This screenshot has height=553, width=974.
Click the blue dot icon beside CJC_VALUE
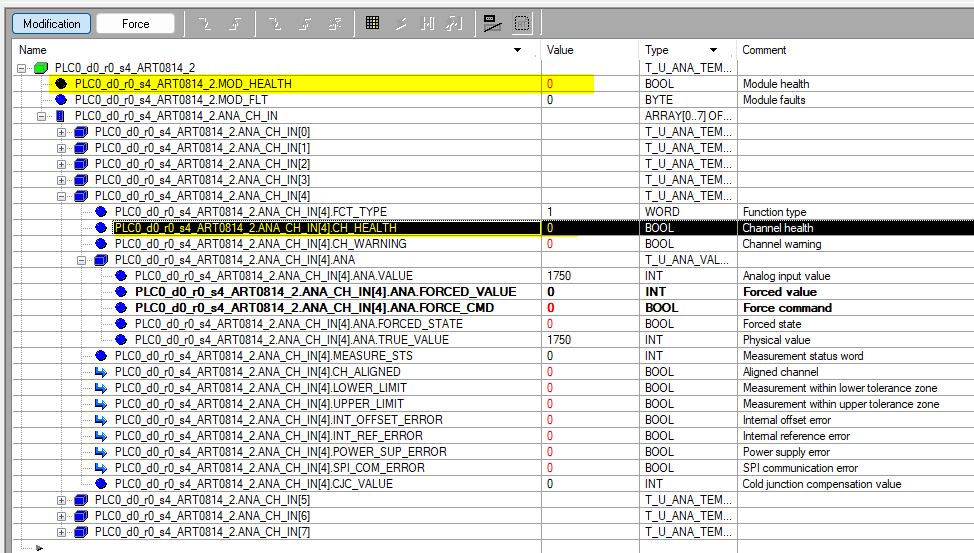[101, 484]
